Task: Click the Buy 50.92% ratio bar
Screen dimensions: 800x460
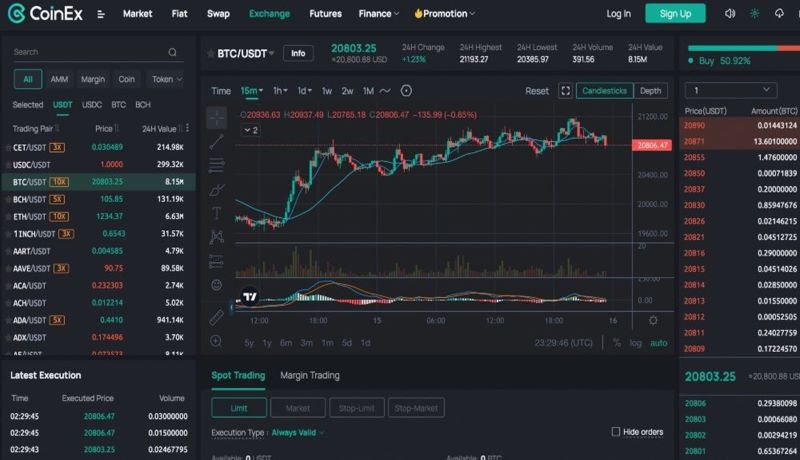Action: click(x=742, y=48)
